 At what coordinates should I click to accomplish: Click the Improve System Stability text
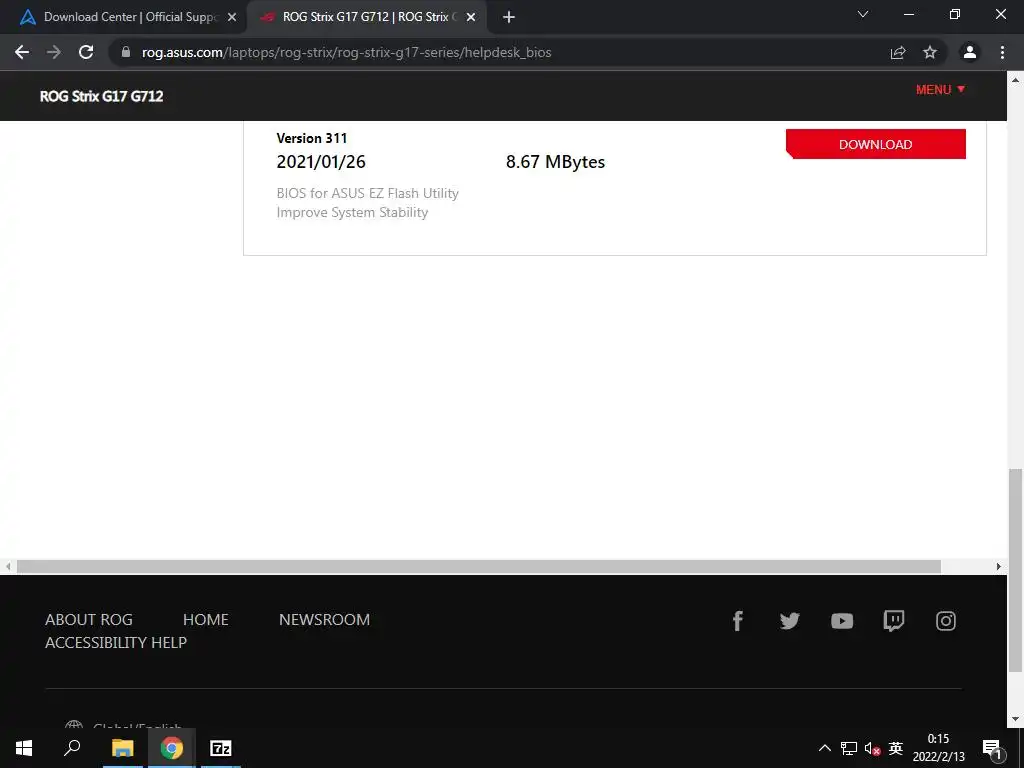[352, 212]
